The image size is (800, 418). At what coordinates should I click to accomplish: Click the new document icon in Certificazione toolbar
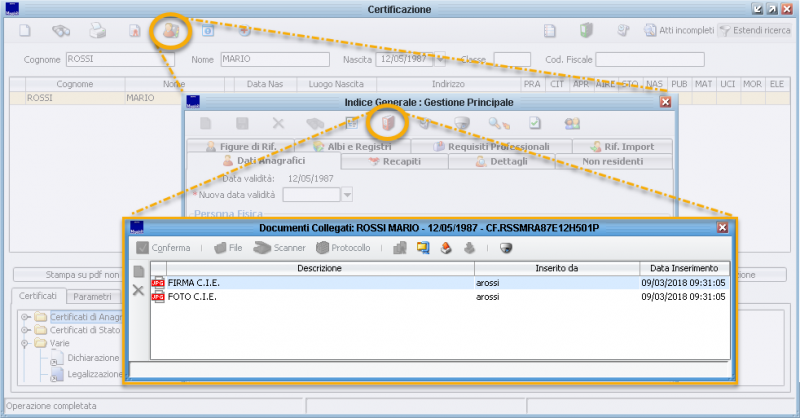(x=26, y=31)
